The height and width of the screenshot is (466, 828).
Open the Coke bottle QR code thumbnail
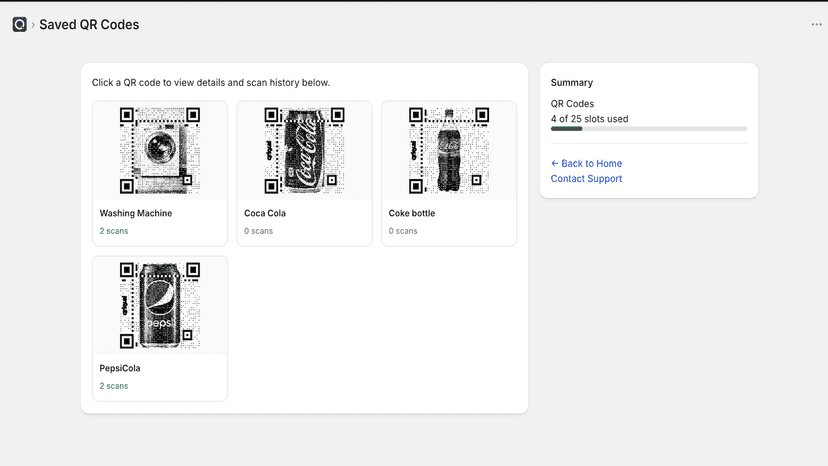pos(449,151)
